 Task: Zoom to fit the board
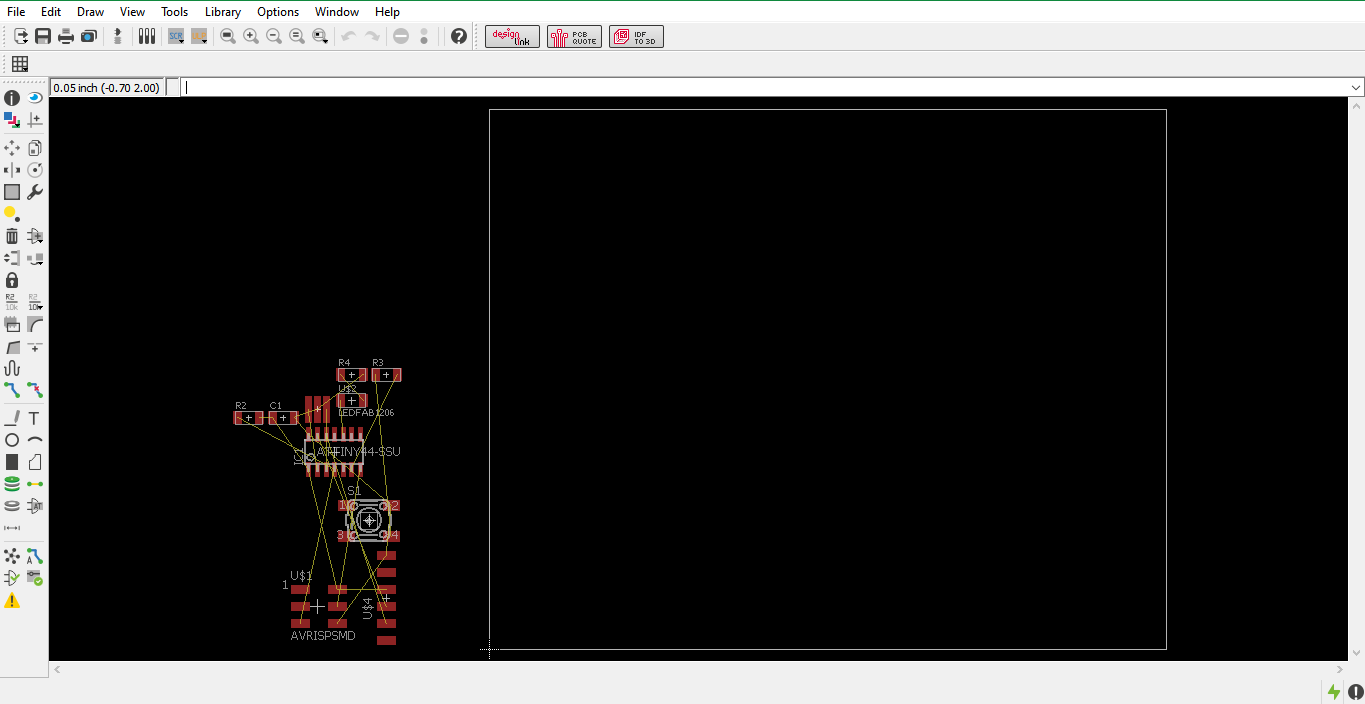tap(228, 36)
